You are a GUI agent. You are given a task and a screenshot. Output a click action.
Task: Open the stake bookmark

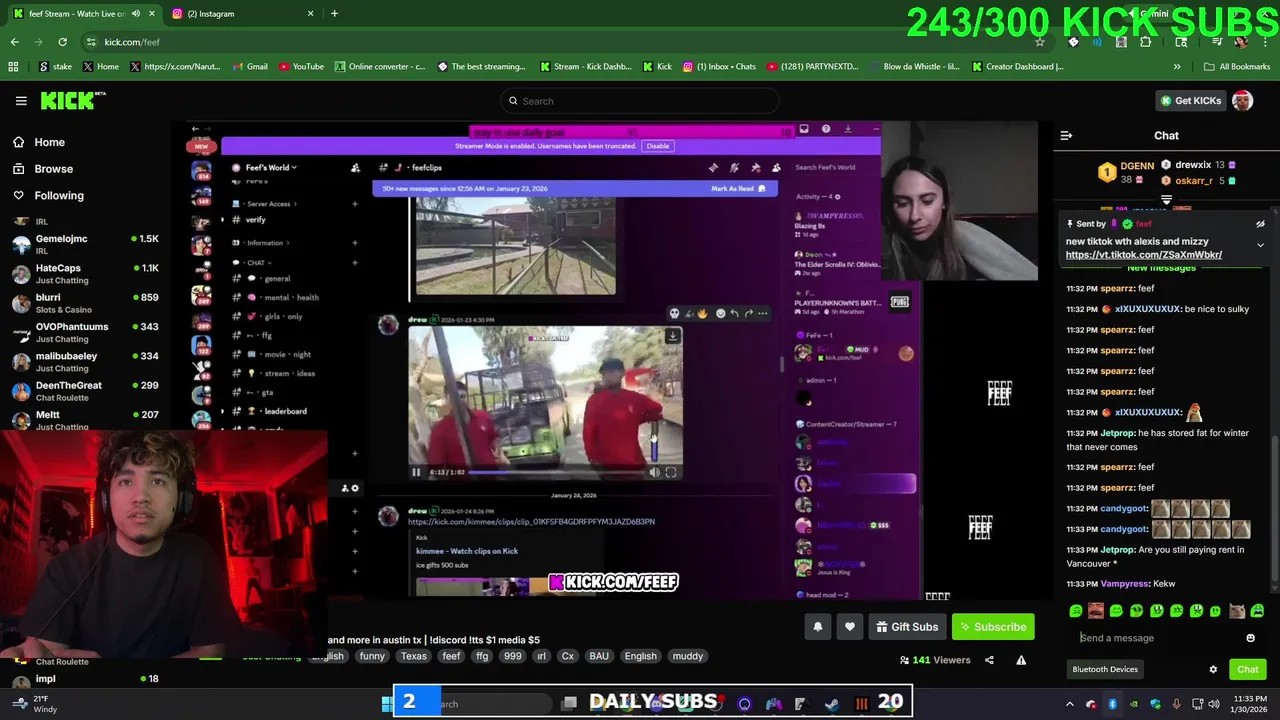[55, 67]
